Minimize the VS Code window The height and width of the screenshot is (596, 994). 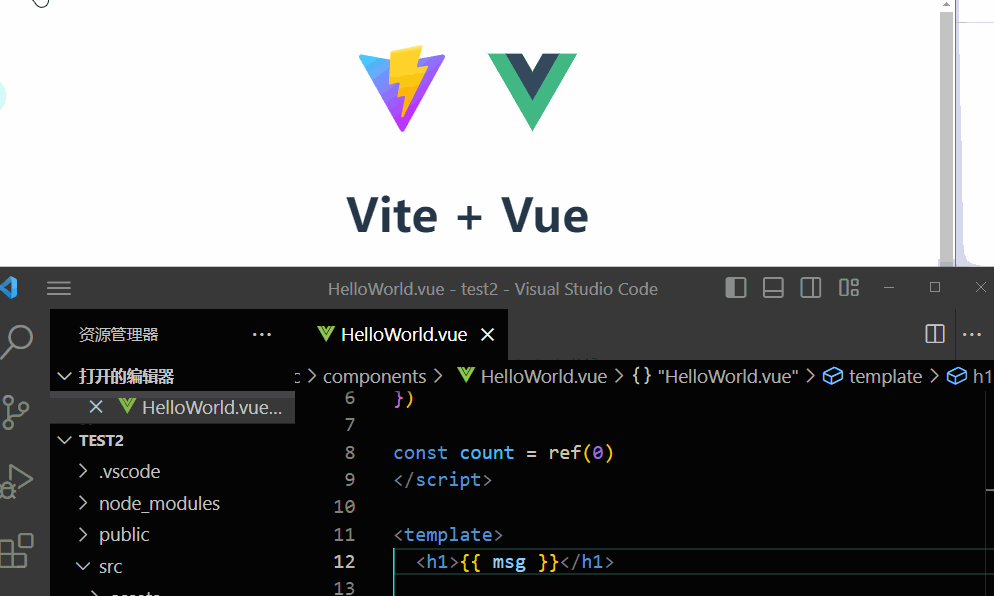click(889, 288)
